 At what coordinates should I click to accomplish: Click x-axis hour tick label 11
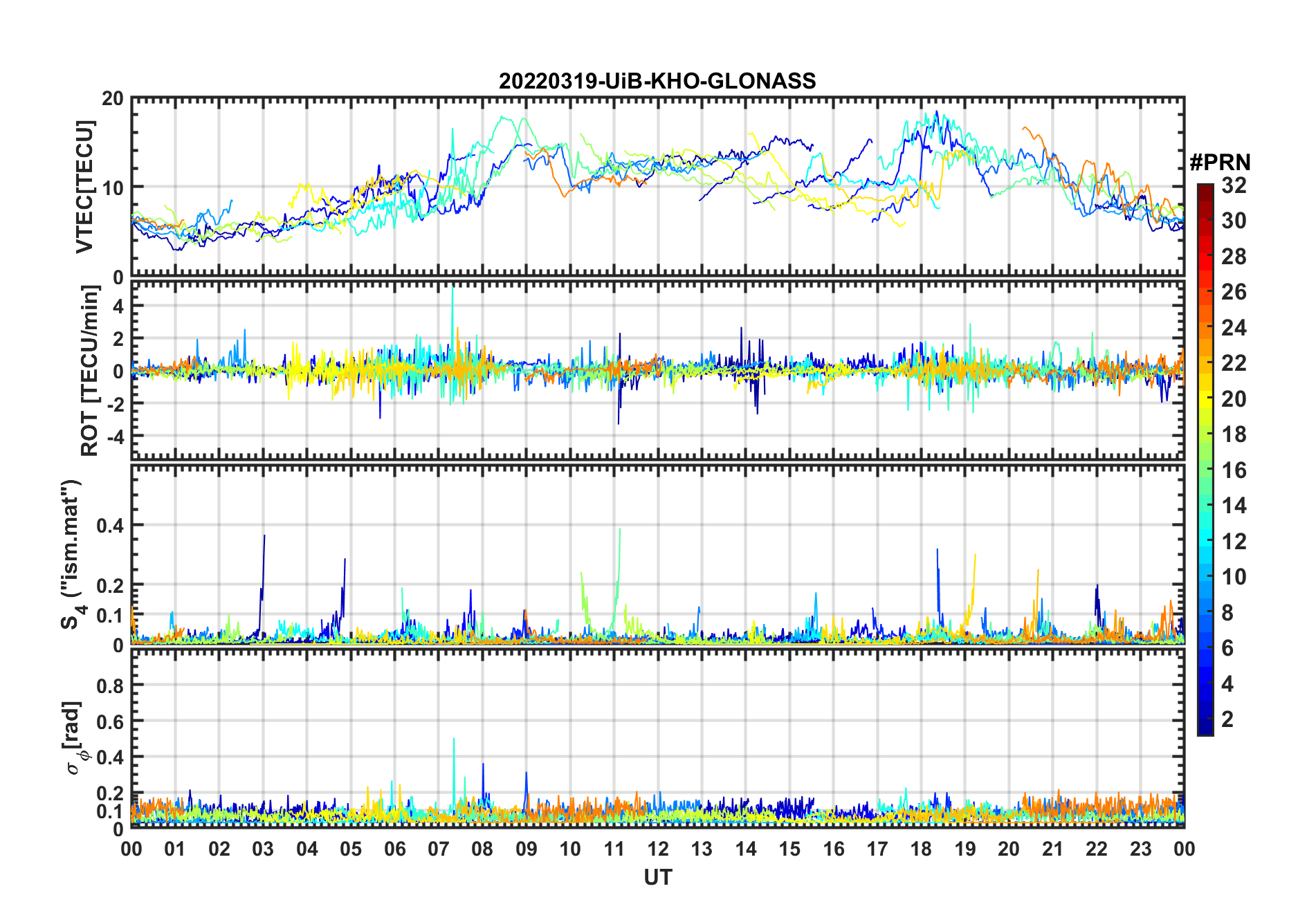point(614,849)
